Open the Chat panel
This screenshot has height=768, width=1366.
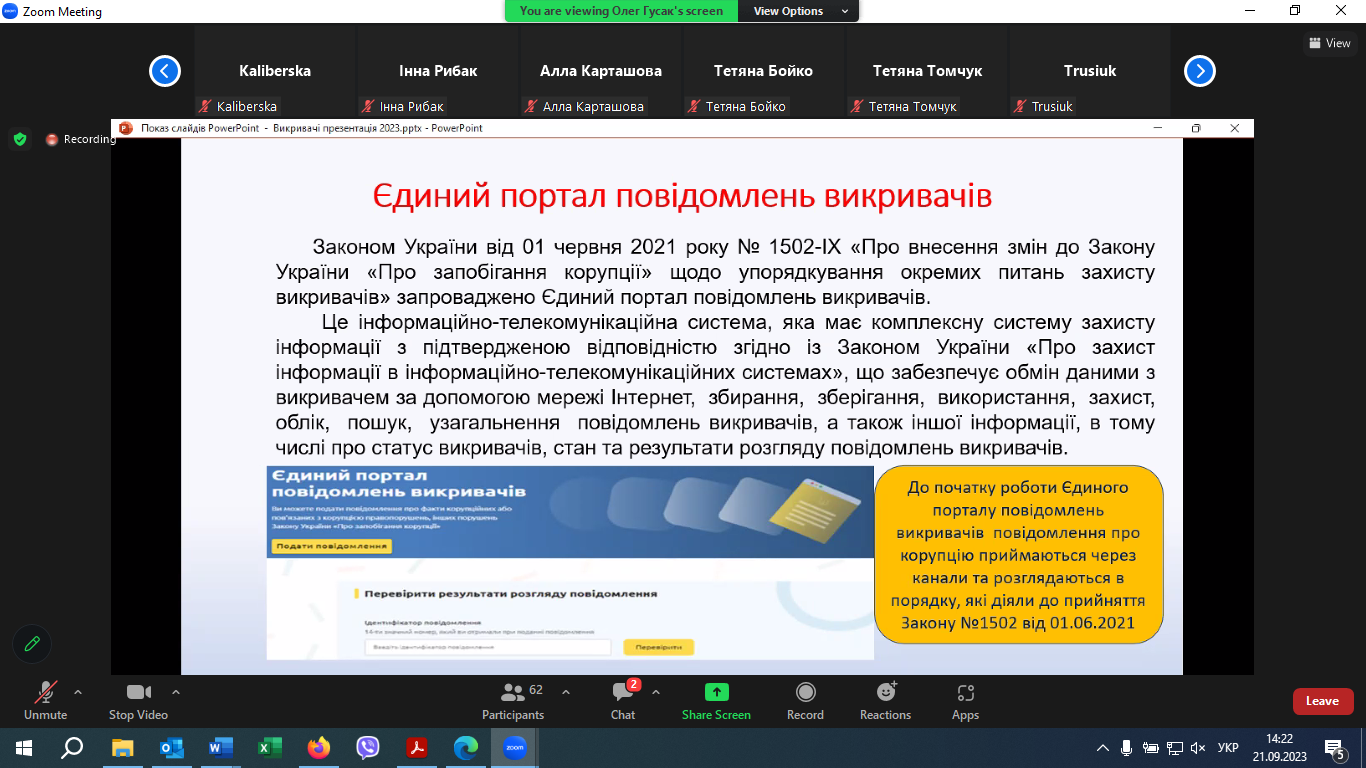tap(623, 701)
